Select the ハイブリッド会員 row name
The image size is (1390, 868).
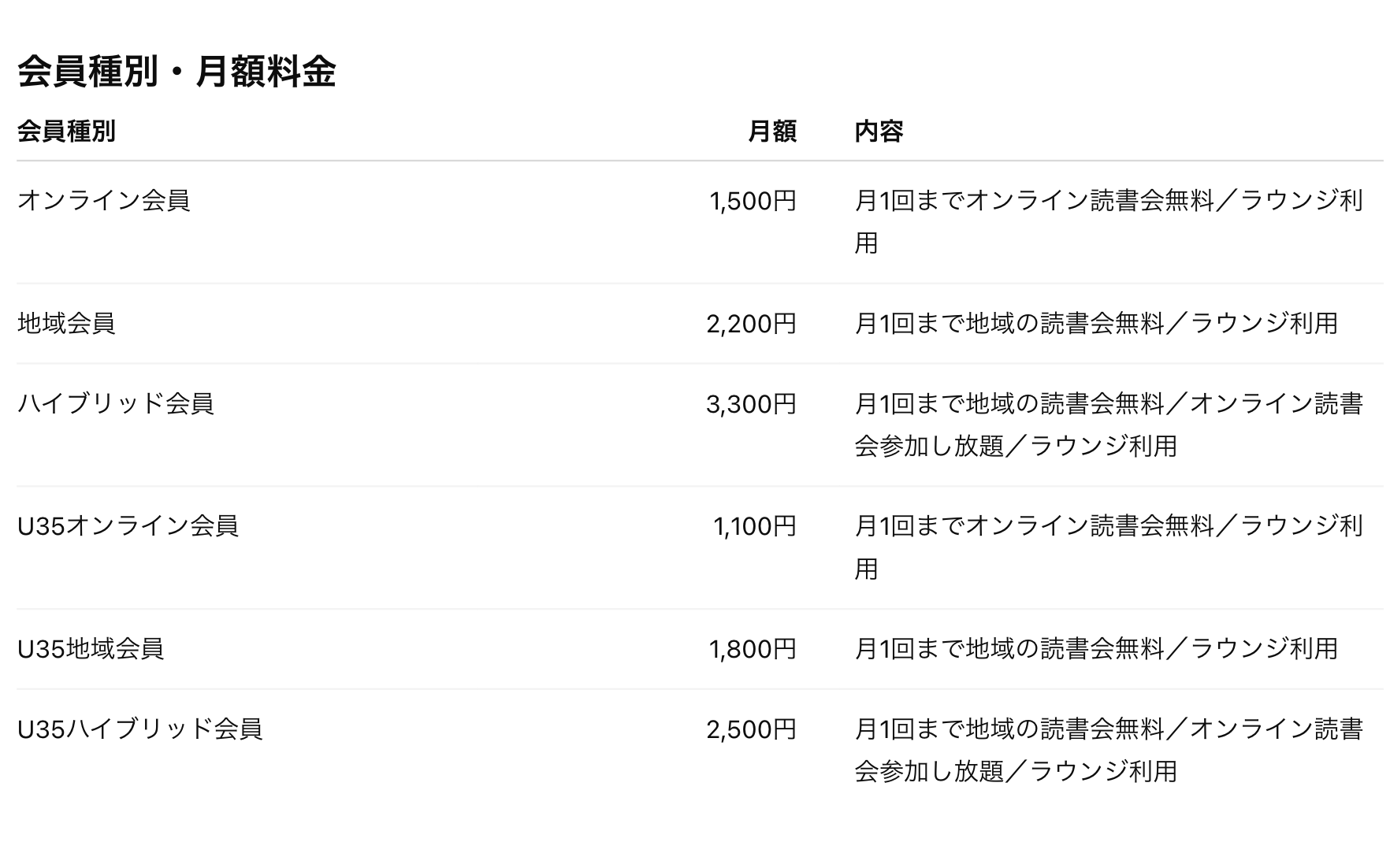coord(116,403)
